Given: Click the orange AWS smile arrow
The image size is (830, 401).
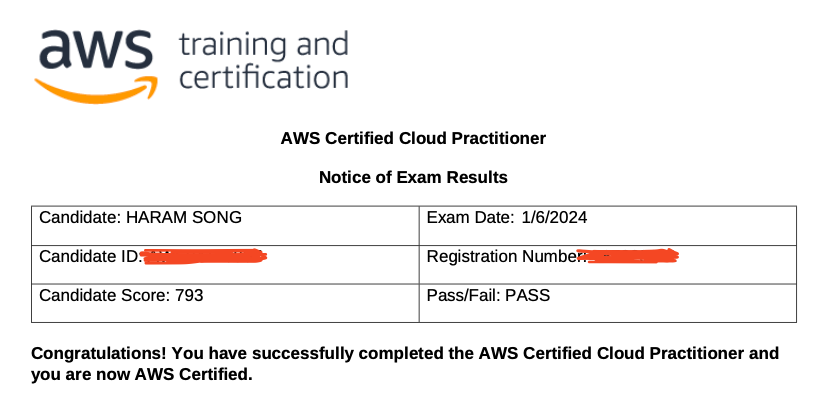Looking at the screenshot, I should (96, 90).
